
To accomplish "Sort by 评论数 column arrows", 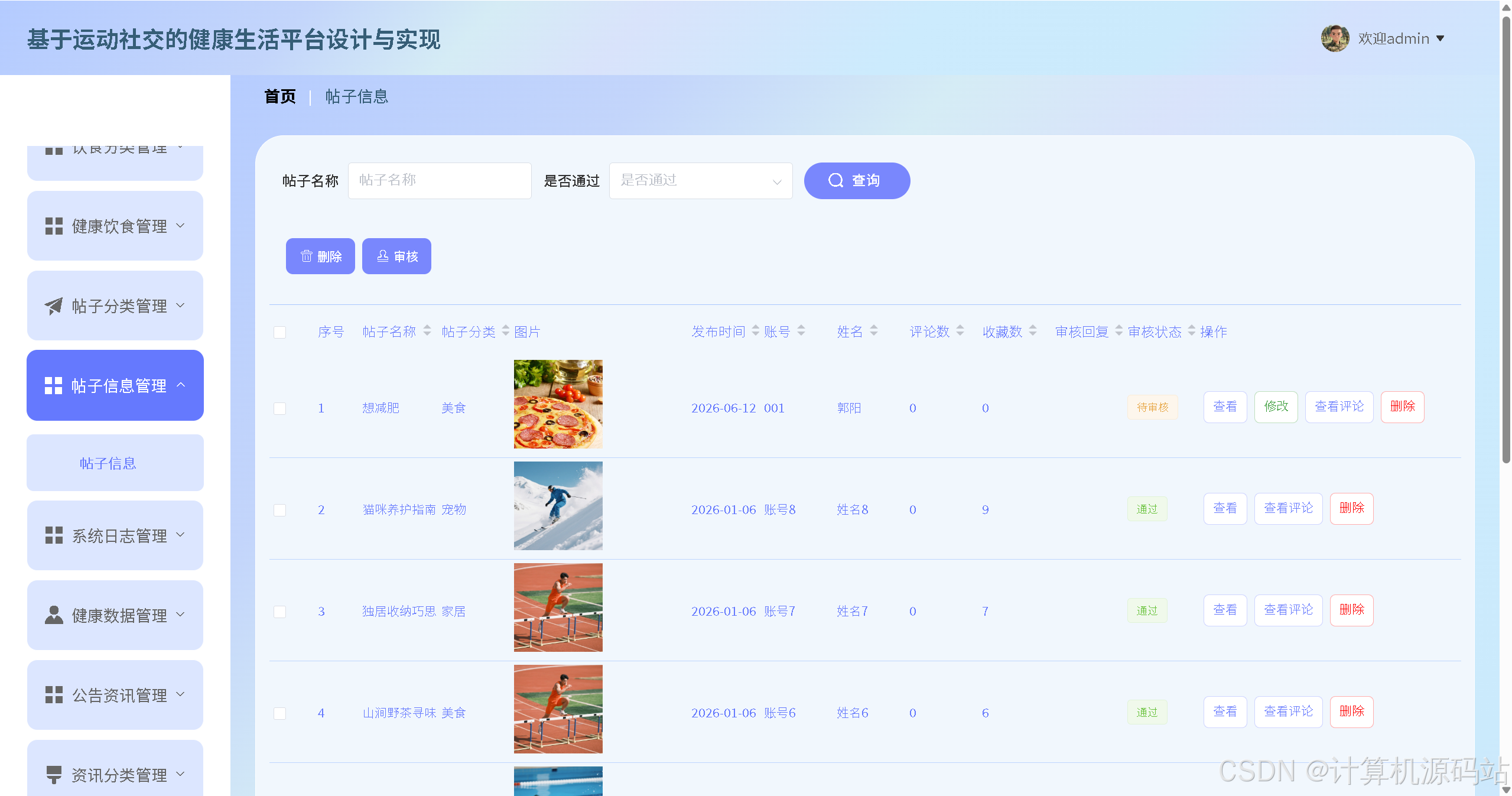I will 960,331.
